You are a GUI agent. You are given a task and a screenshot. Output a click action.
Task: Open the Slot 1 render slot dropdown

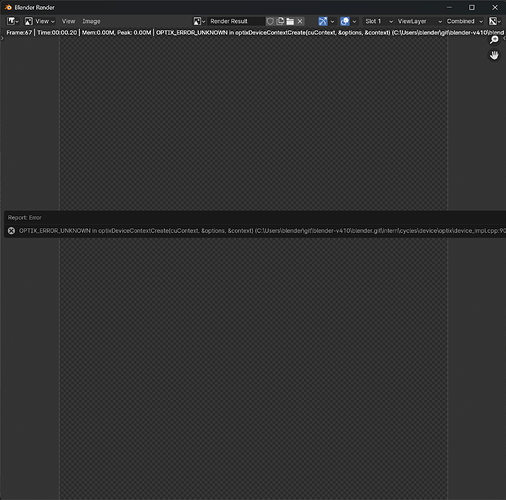point(378,21)
